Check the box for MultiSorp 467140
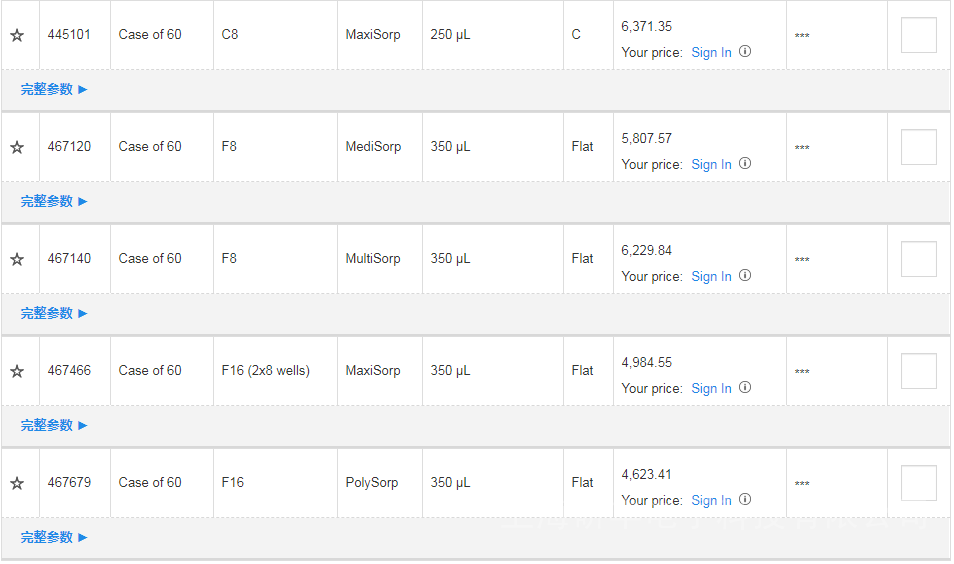 tap(918, 259)
